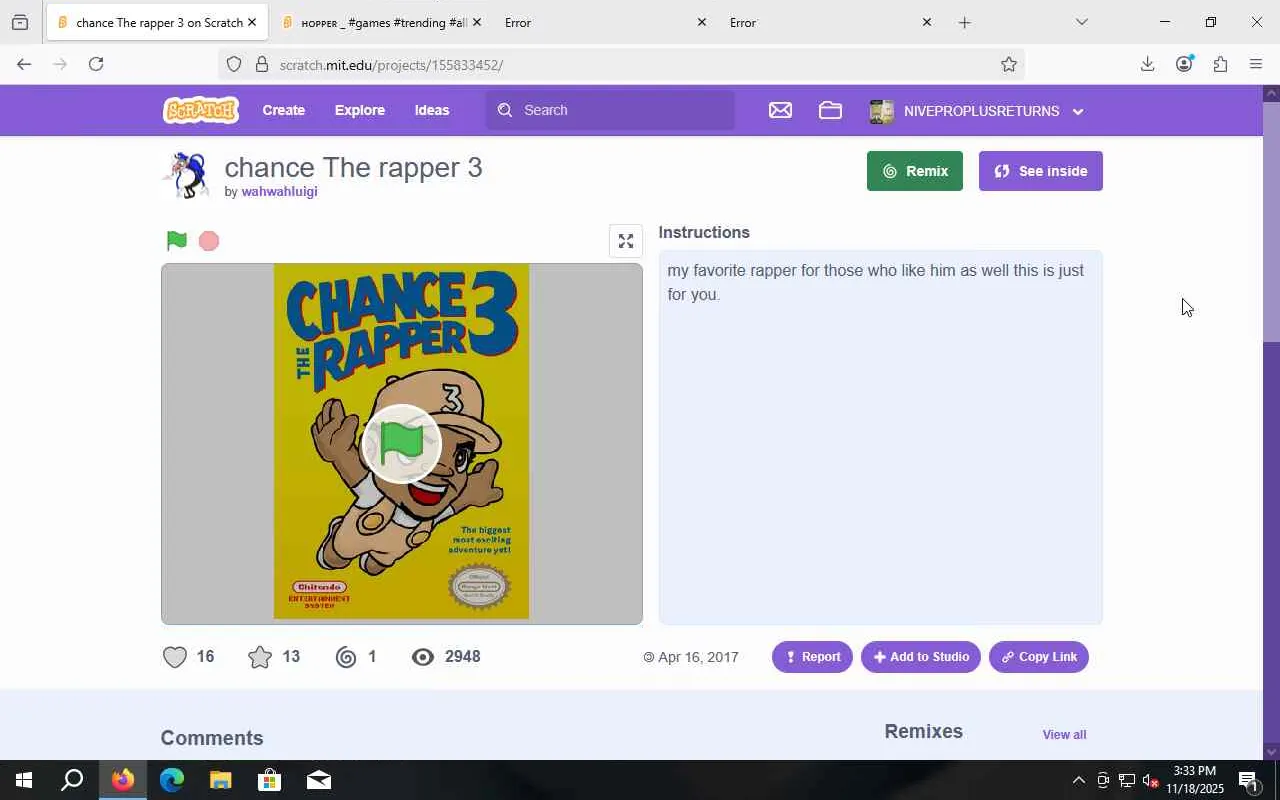Viewport: 1280px width, 800px height.
Task: Love this project with the heart icon
Action: tap(175, 657)
